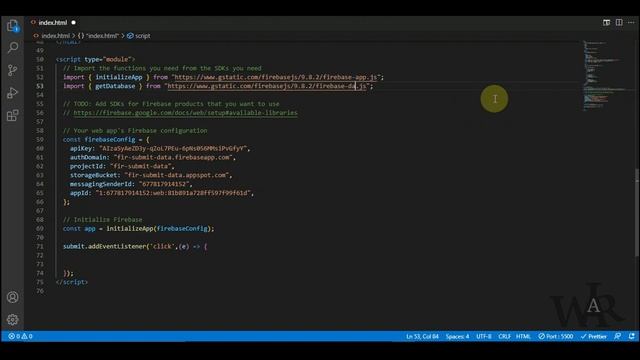Click the messagingSenderId property line

tap(131, 184)
